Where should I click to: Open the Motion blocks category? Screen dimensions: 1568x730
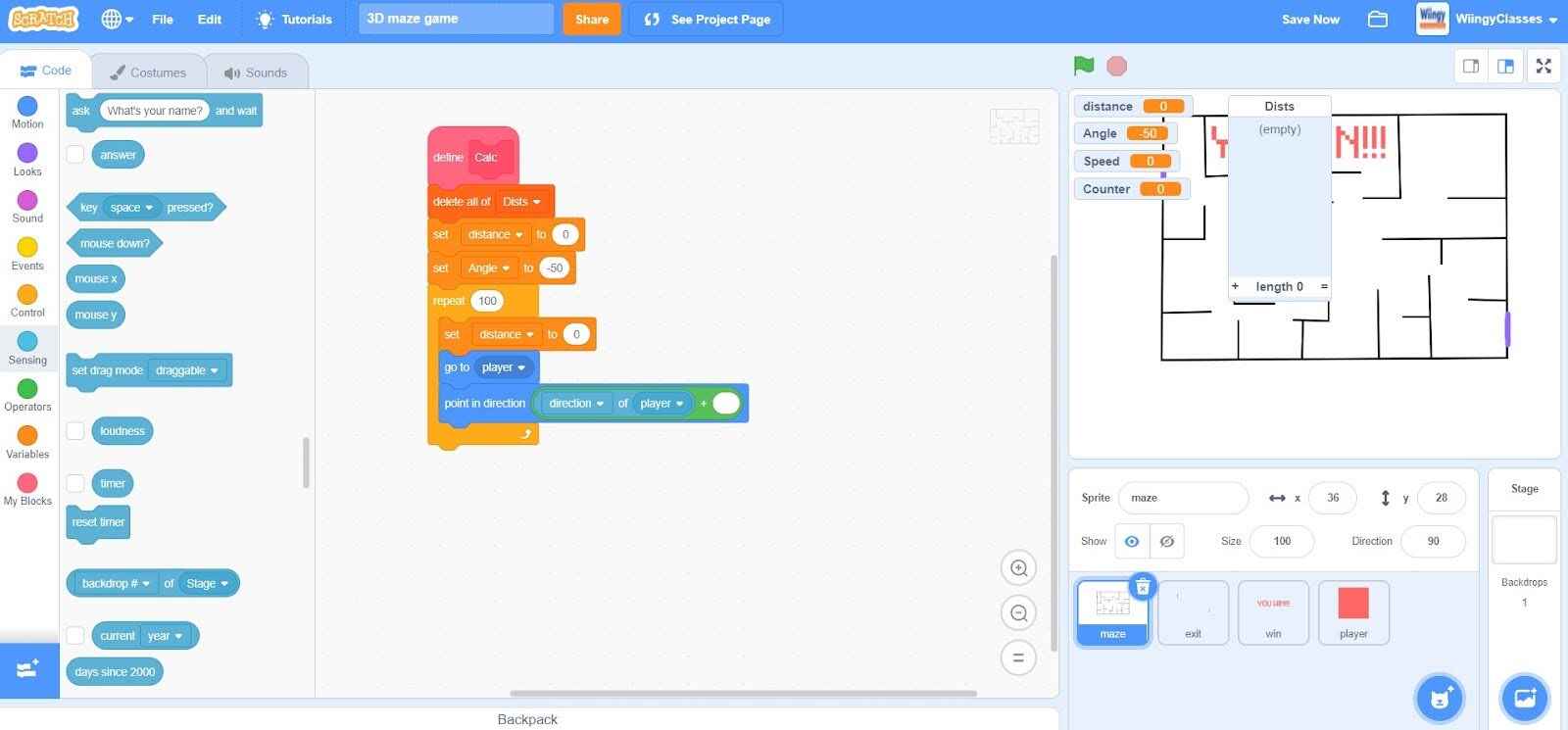click(x=27, y=112)
